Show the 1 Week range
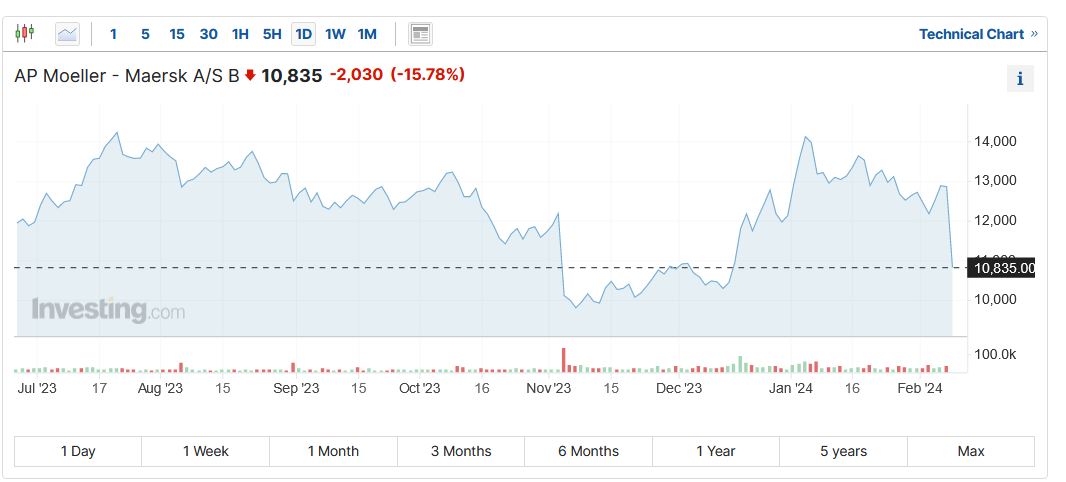Viewport: 1066px width, 482px height. coord(205,451)
